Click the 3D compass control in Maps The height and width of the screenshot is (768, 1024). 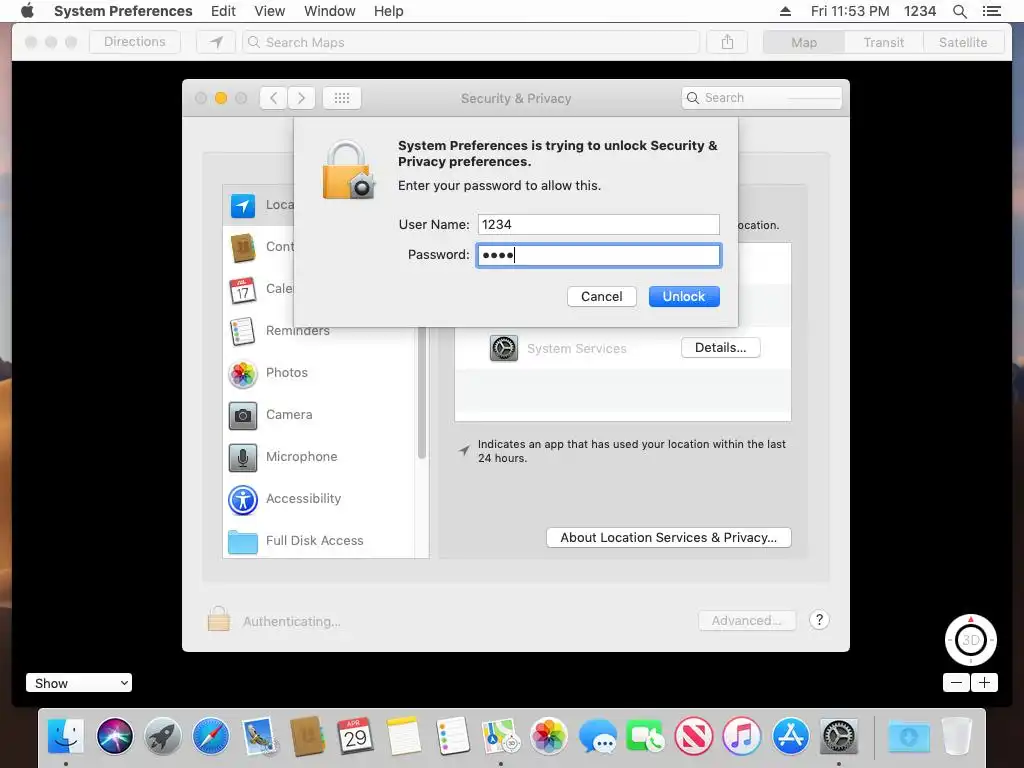(970, 640)
